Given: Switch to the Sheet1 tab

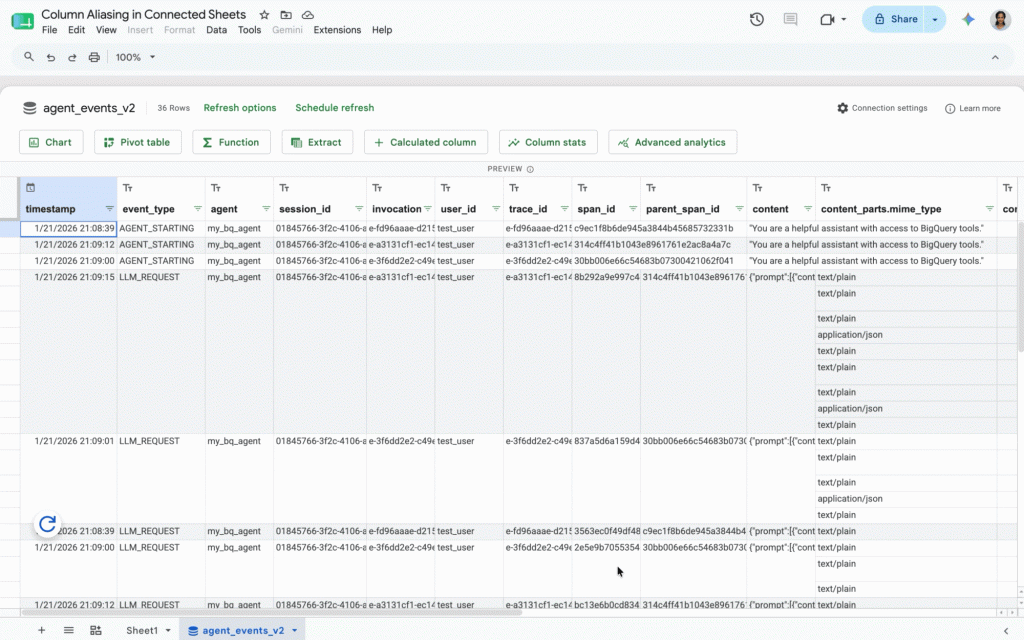Looking at the screenshot, I should click(x=142, y=630).
